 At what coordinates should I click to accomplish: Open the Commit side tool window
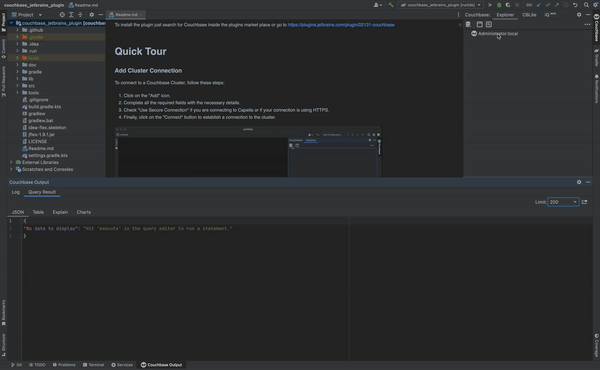point(3,49)
